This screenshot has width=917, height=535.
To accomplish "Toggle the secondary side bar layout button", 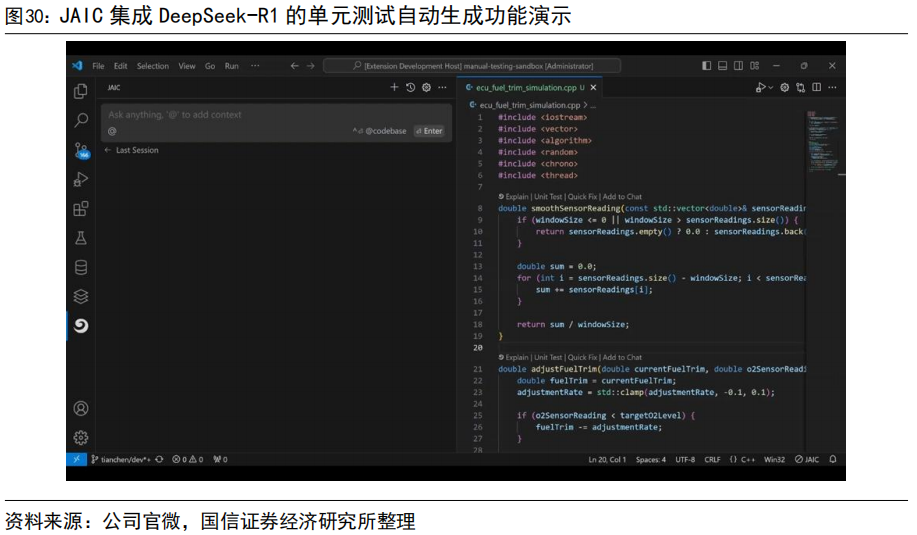I will coord(739,66).
